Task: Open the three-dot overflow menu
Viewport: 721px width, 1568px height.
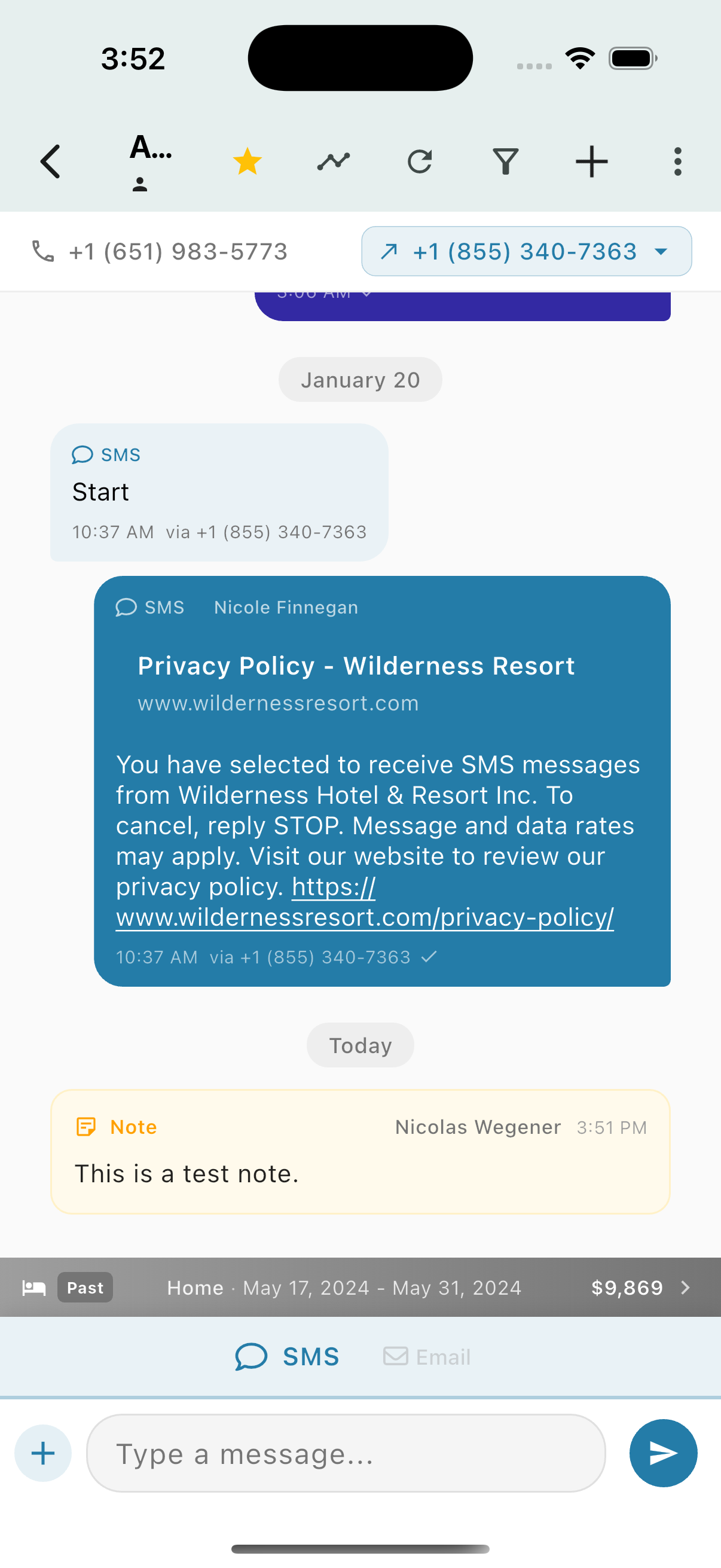Action: pos(677,162)
